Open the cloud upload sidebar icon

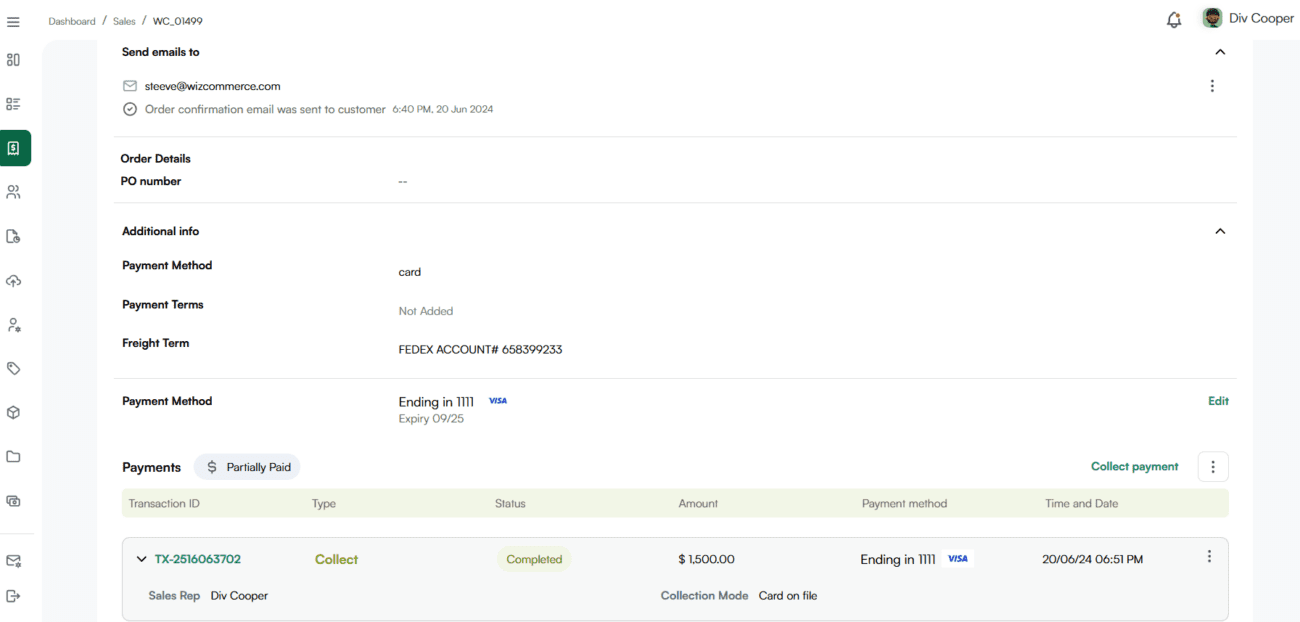pos(13,281)
